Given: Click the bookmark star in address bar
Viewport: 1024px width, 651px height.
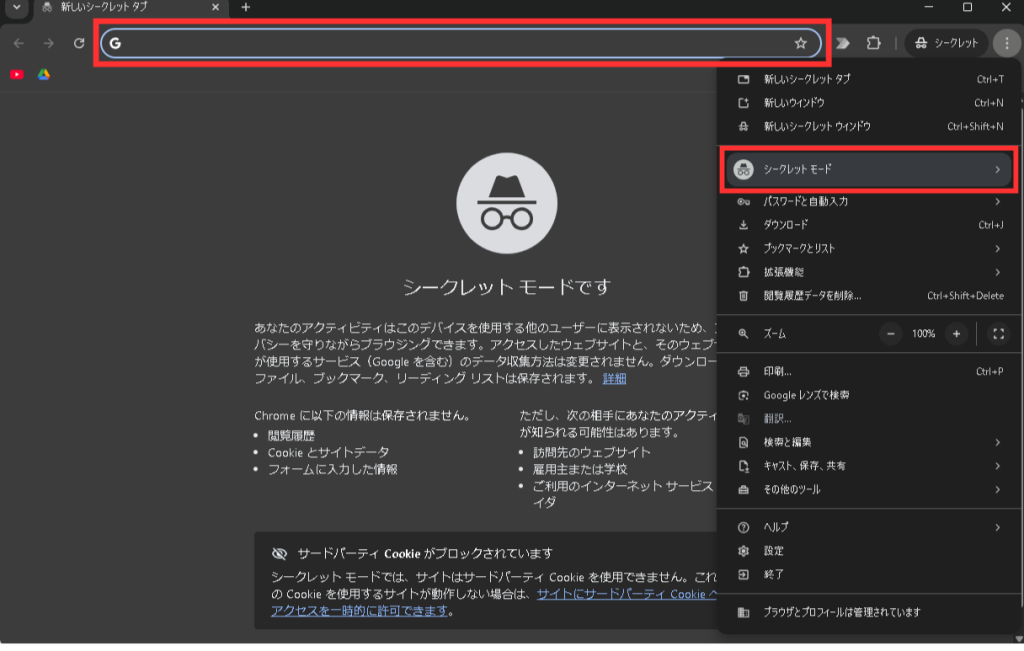Looking at the screenshot, I should coord(800,43).
